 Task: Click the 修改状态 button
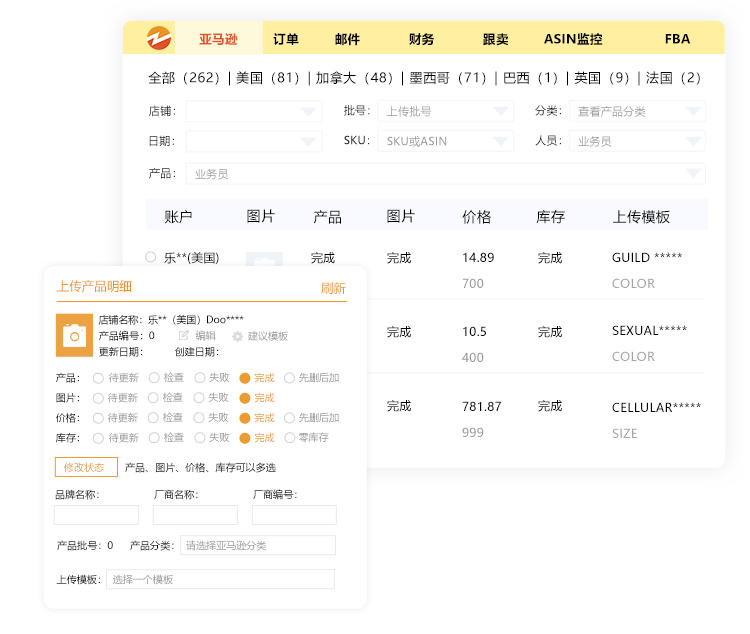coord(86,467)
